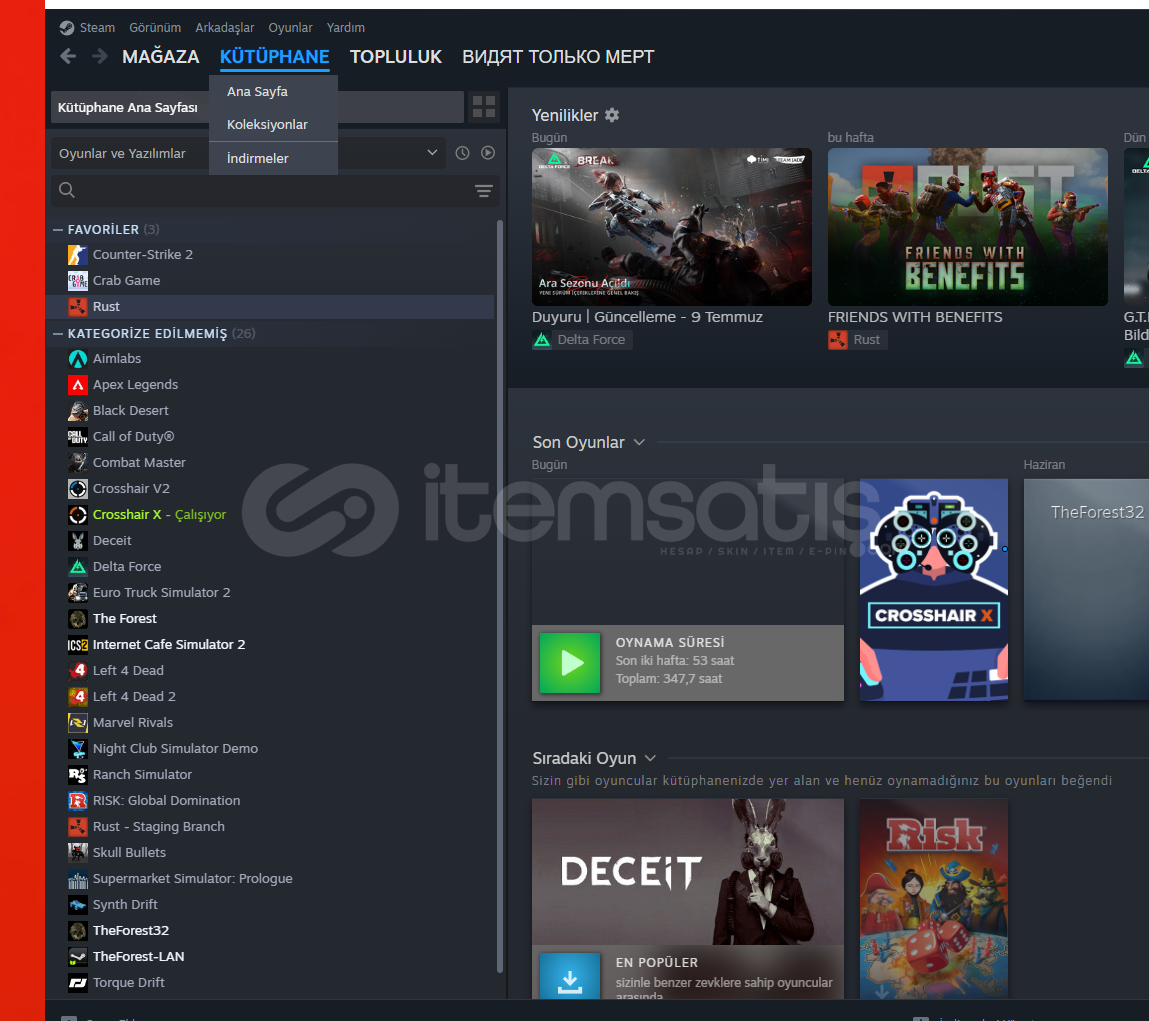Image resolution: width=1149 pixels, height=1021 pixels.
Task: Open the Crosshair X recent game cover
Action: [x=934, y=590]
